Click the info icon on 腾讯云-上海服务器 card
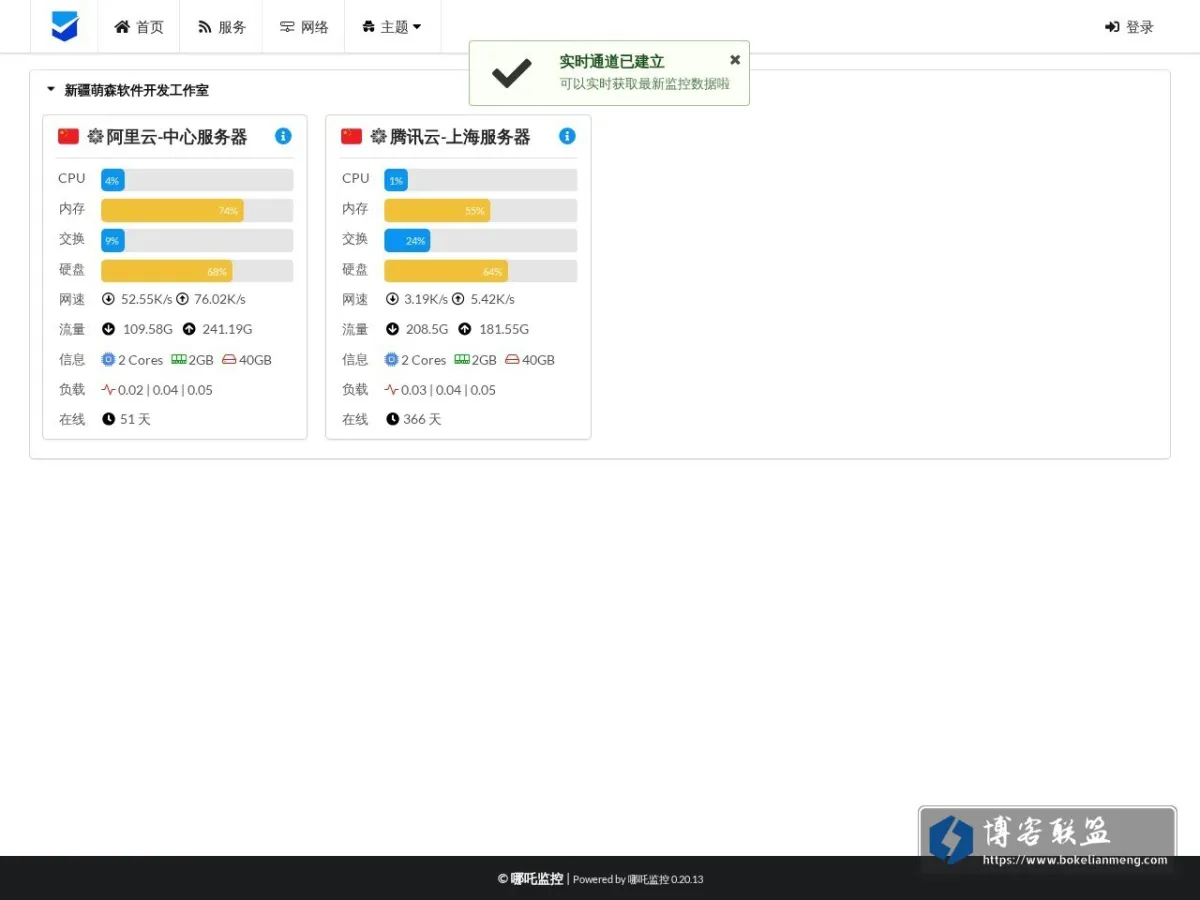 (567, 136)
